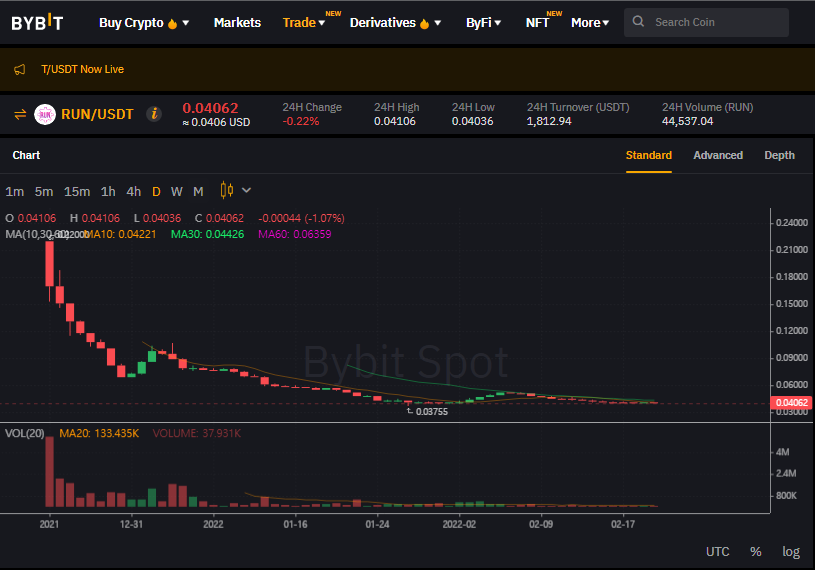815x570 pixels.
Task: Switch to the Depth chart tab
Action: click(x=779, y=155)
